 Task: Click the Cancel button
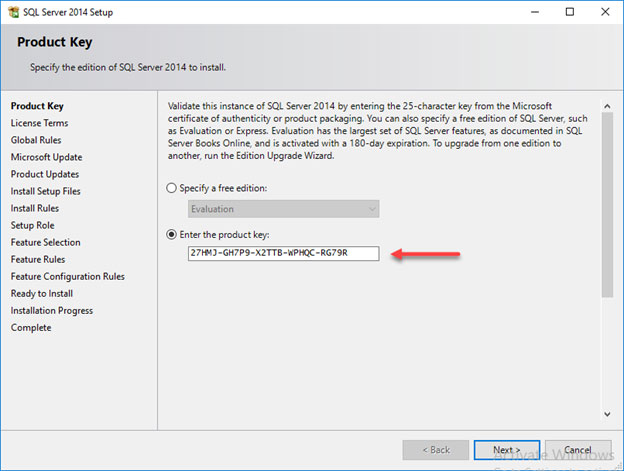click(x=578, y=450)
